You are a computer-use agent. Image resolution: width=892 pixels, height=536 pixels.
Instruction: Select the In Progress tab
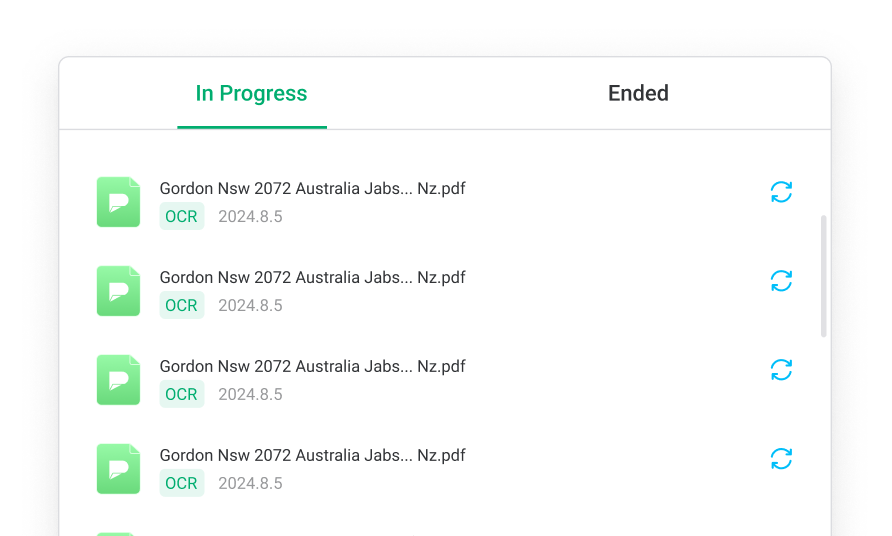tap(251, 94)
